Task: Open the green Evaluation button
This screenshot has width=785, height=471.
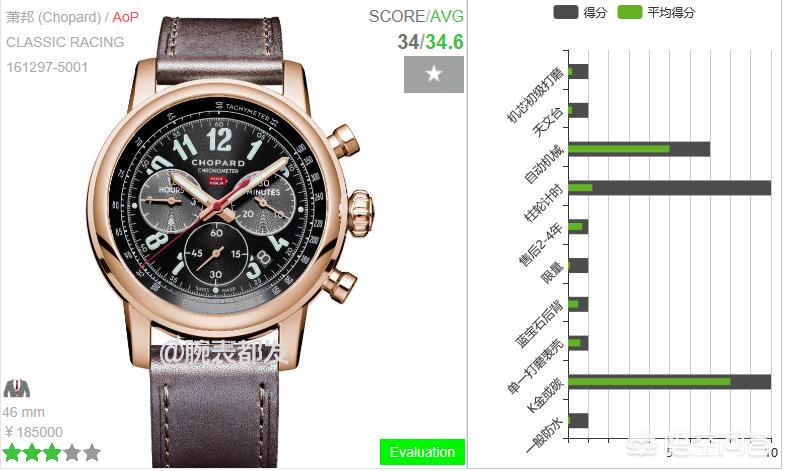Action: (x=422, y=452)
